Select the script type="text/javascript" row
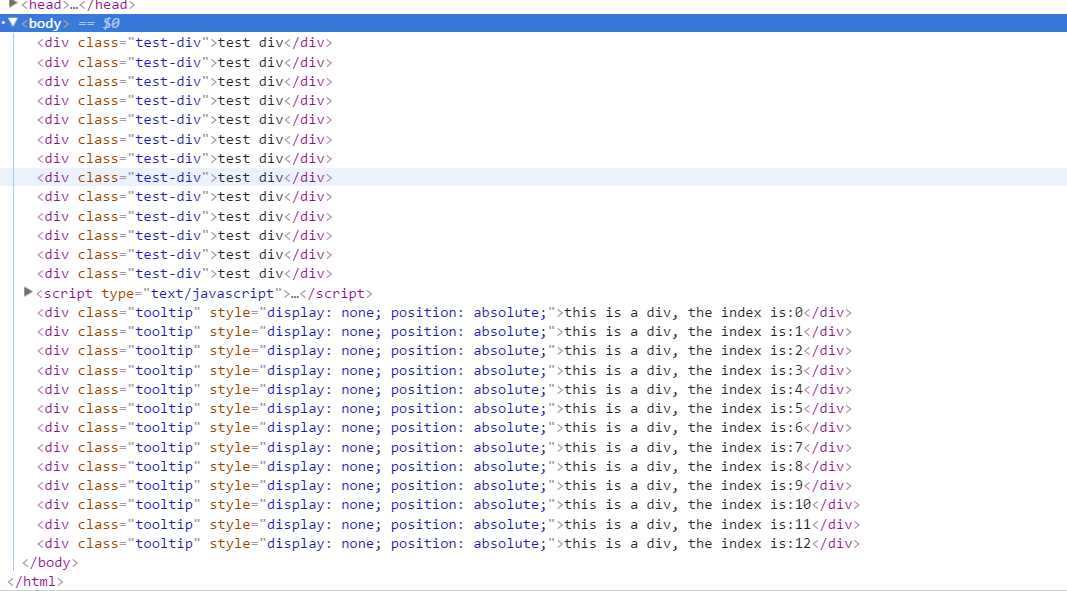The image size is (1067, 591). tap(204, 293)
